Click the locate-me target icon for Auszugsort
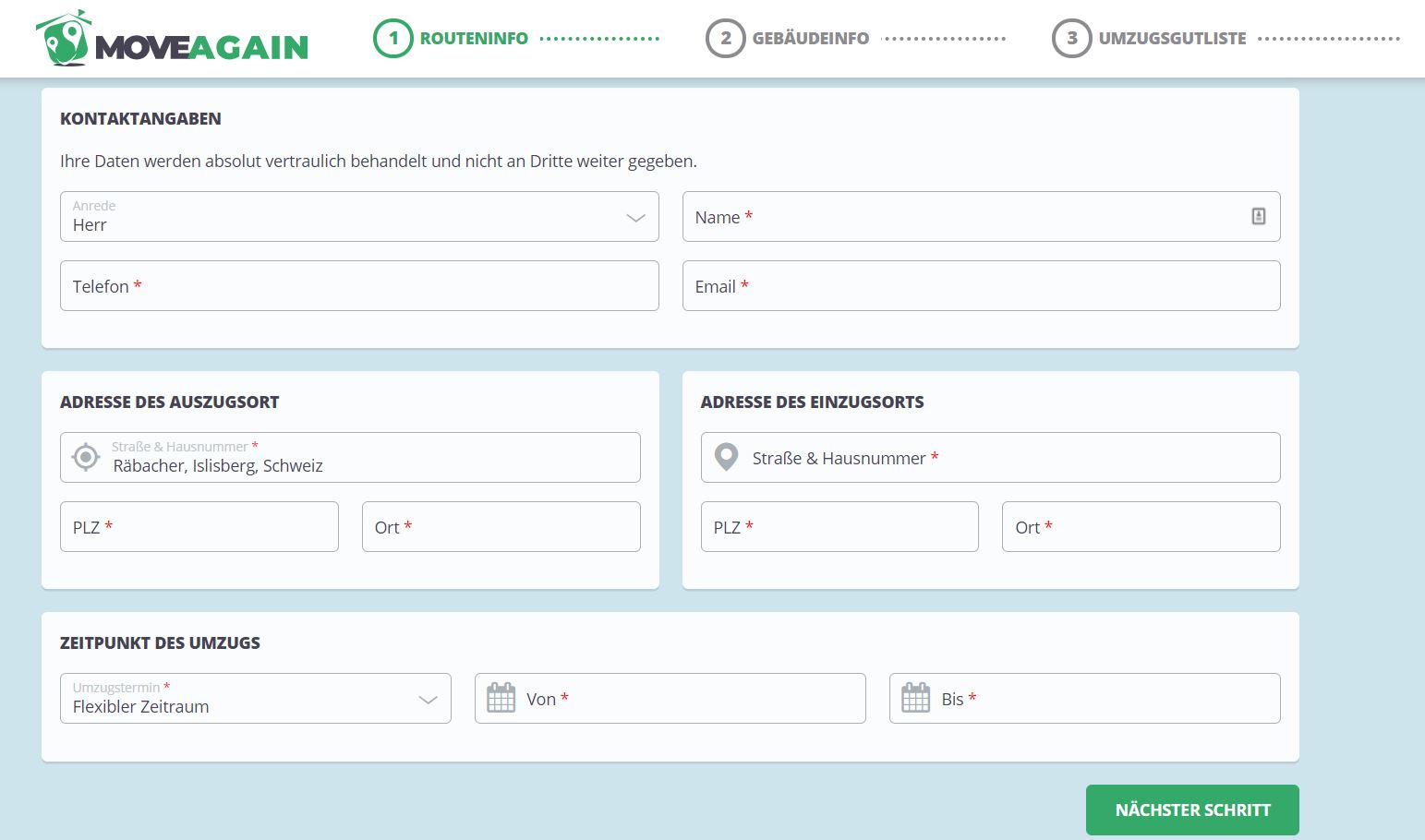1425x840 pixels. click(86, 457)
